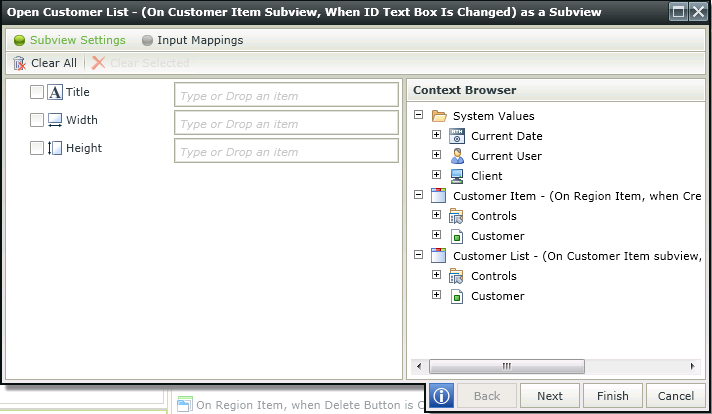The width and height of the screenshot is (712, 414).
Task: Select the Customer List - (On Customer Item row
Action: pyautogui.click(x=577, y=256)
